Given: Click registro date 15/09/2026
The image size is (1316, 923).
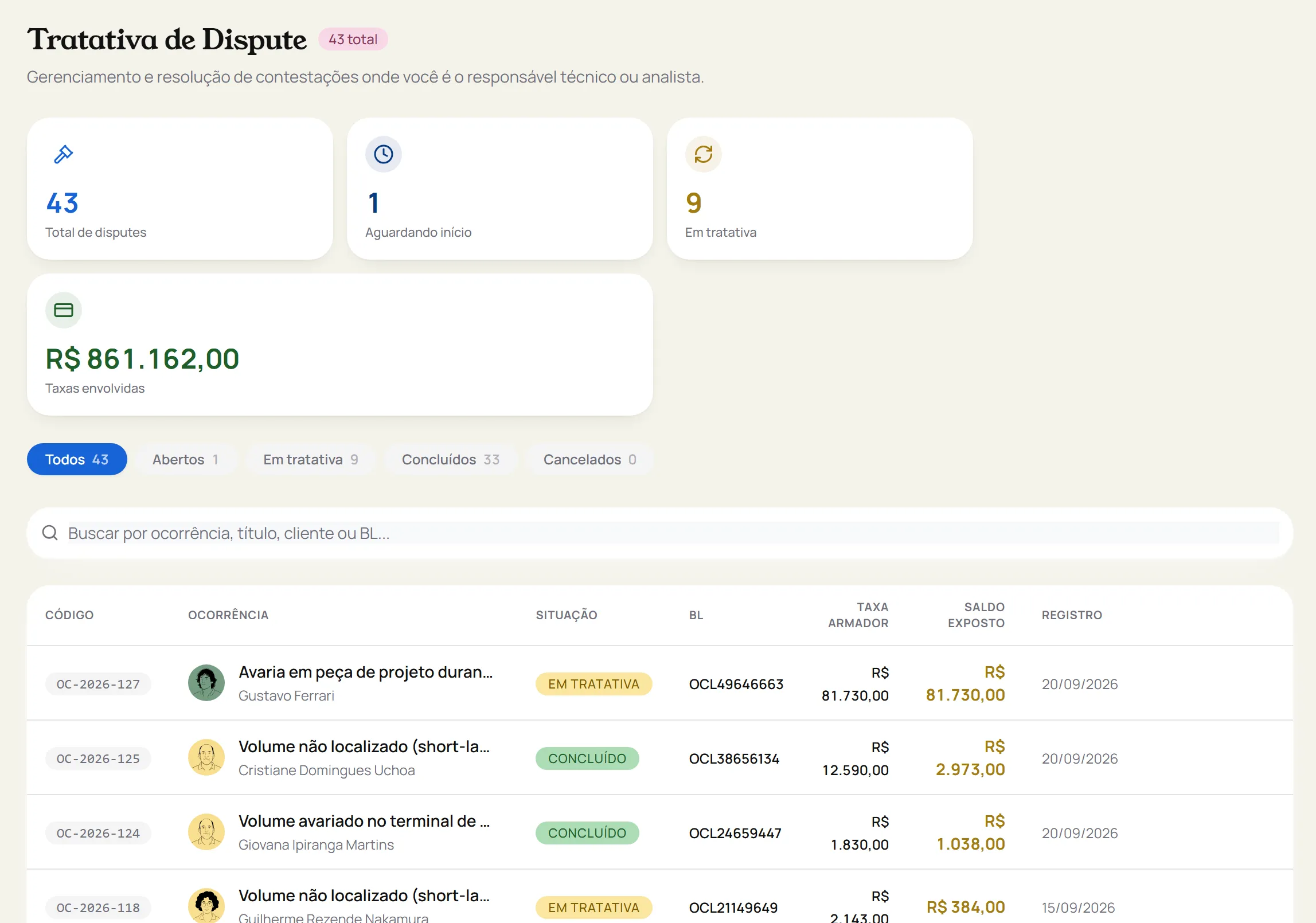Looking at the screenshot, I should pos(1078,908).
